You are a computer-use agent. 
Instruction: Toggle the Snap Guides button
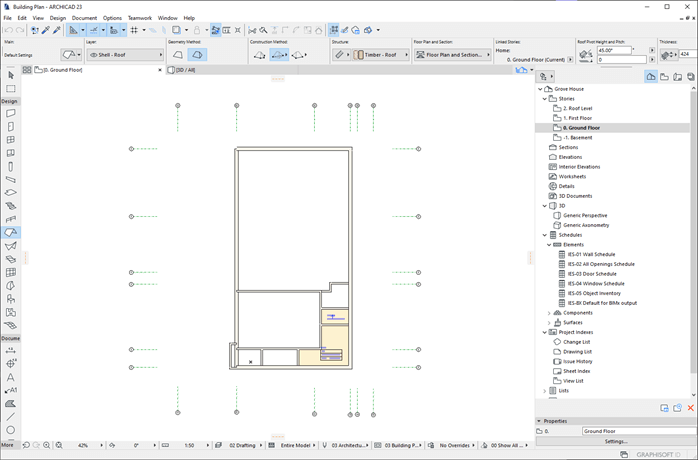[x=93, y=30]
